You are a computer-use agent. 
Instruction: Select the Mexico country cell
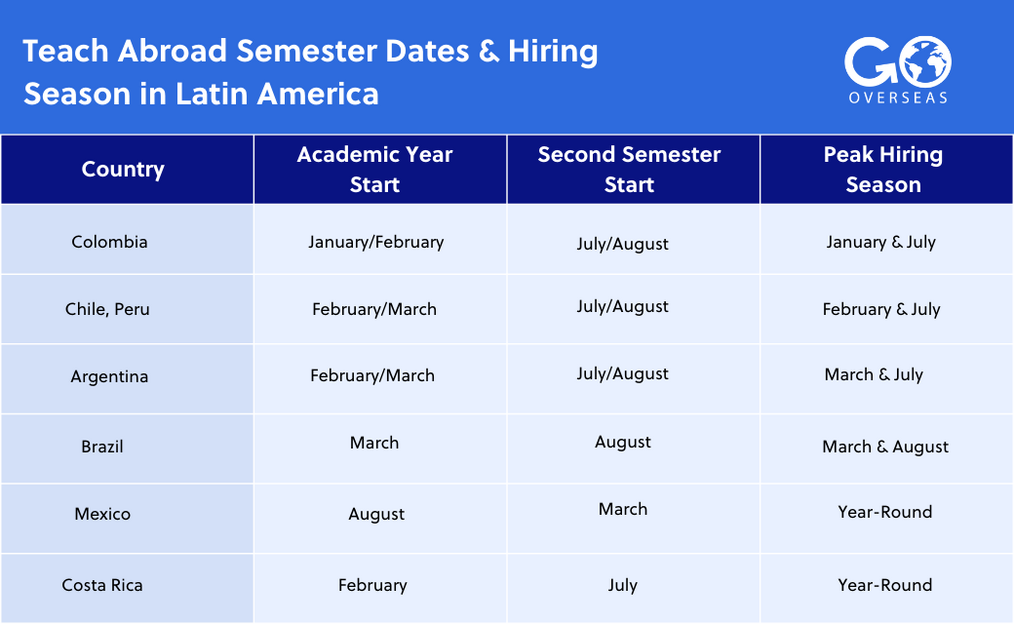(x=102, y=514)
